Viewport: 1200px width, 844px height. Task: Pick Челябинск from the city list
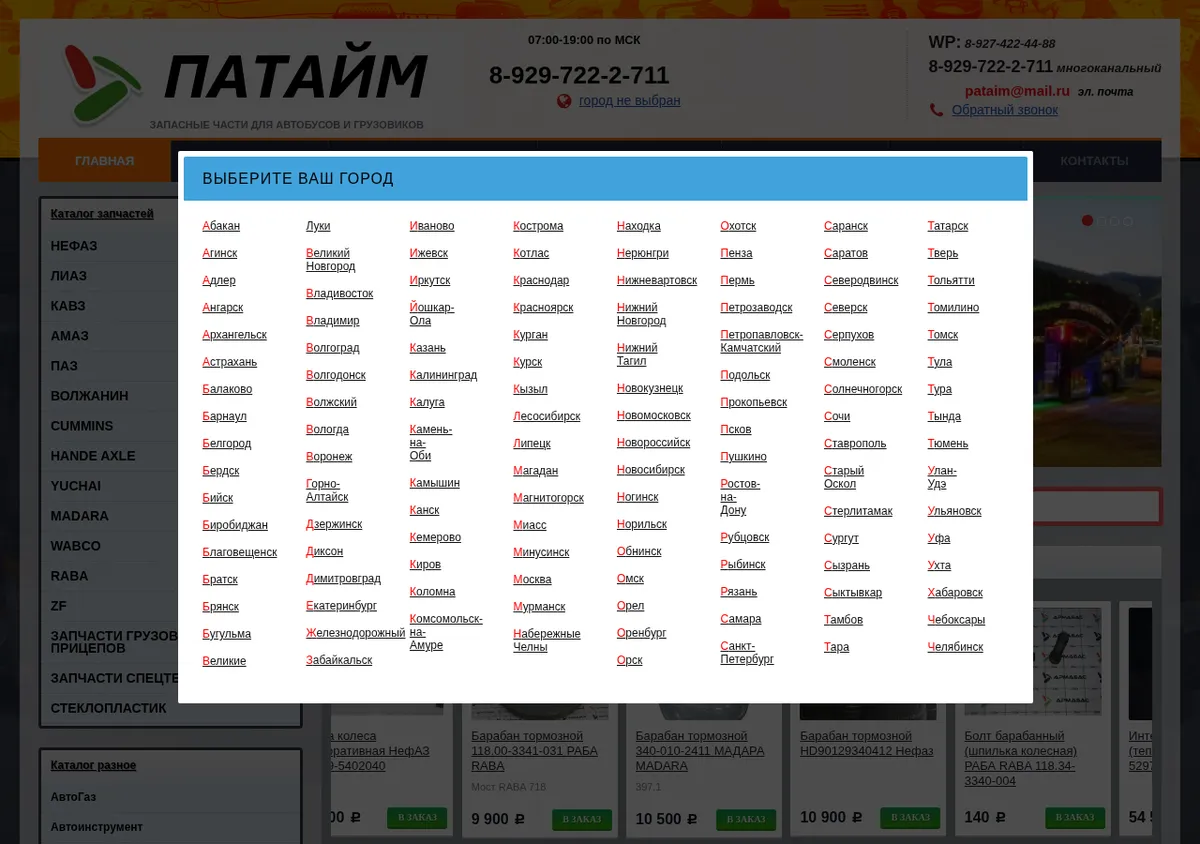[x=955, y=647]
